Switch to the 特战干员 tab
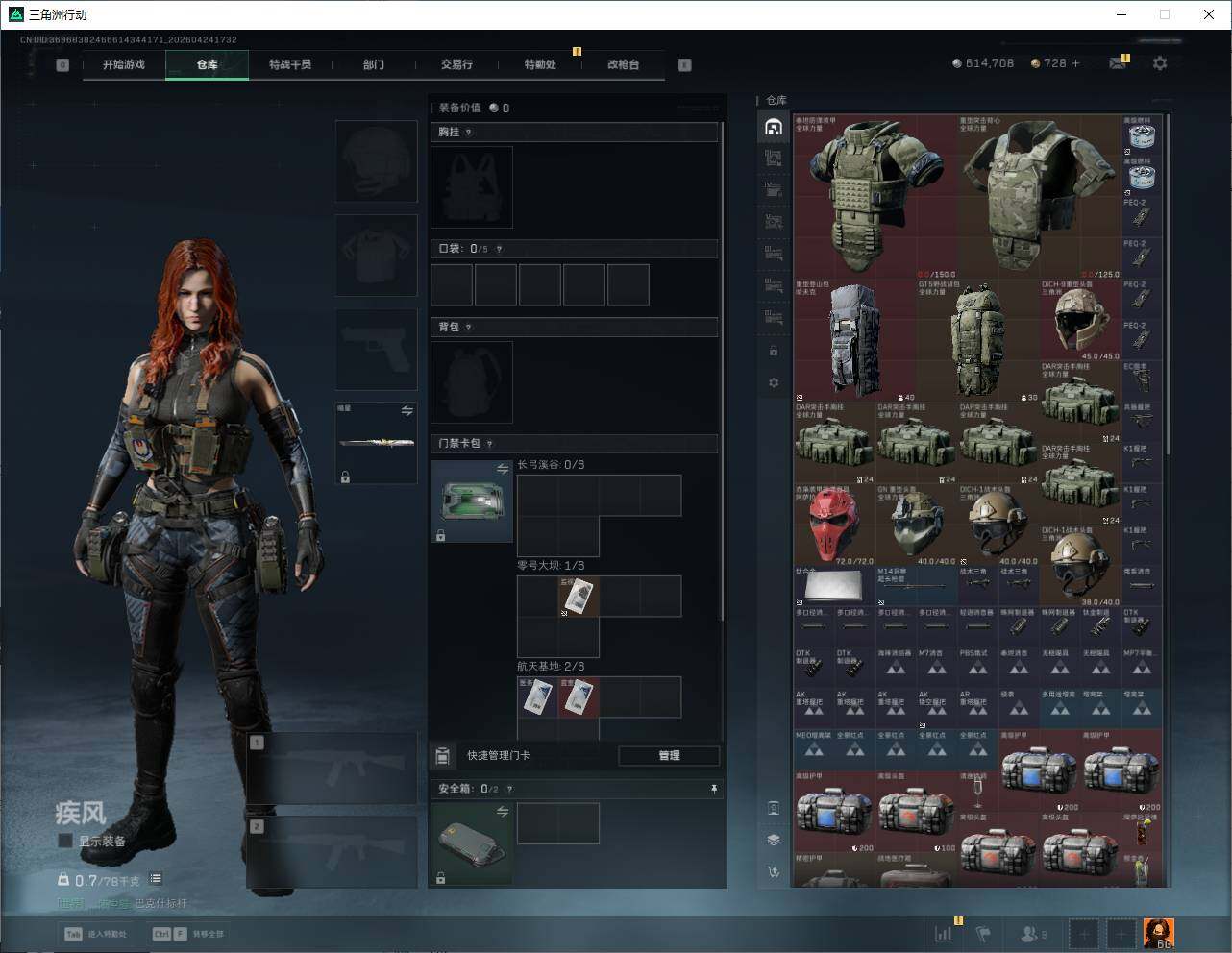This screenshot has height=953, width=1232. [289, 64]
